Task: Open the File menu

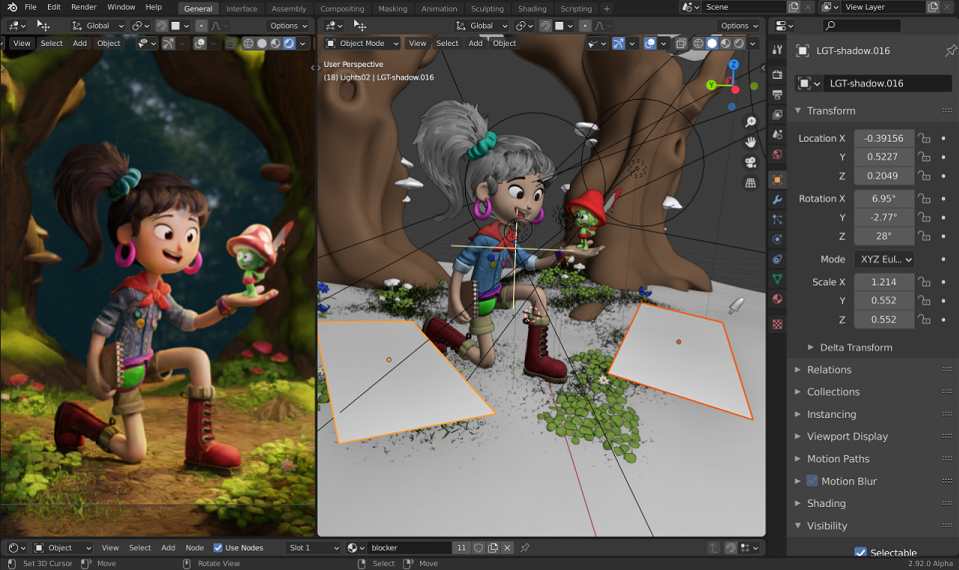Action: pos(30,7)
